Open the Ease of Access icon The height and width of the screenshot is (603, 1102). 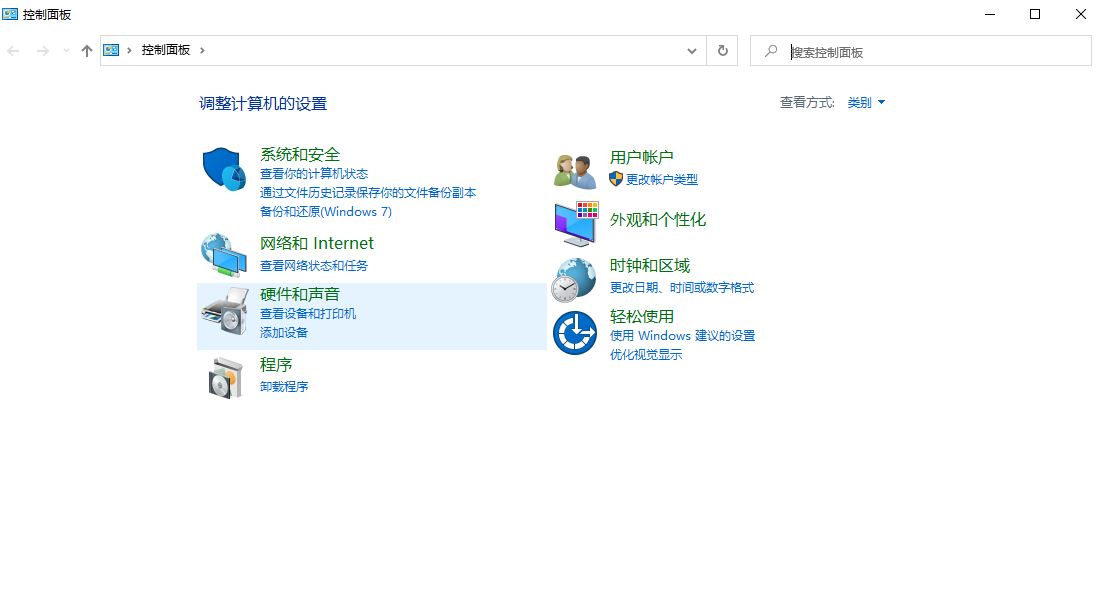[x=575, y=332]
